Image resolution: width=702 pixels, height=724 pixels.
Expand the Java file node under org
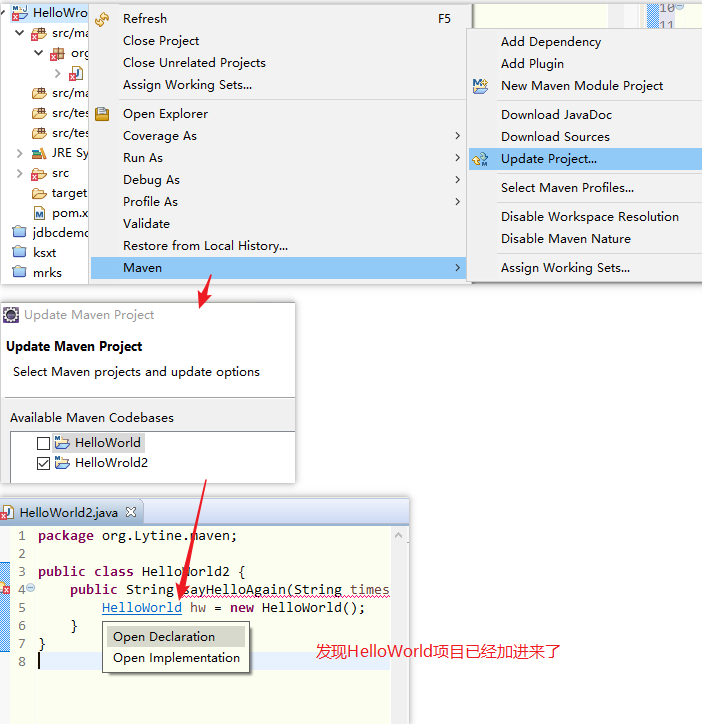click(x=58, y=73)
